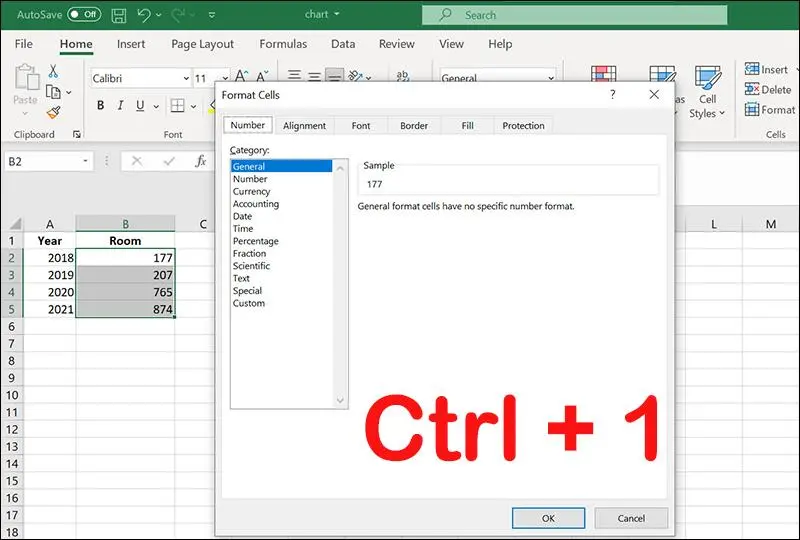
Task: Click the Format Painter brush icon
Action: pyautogui.click(x=54, y=112)
